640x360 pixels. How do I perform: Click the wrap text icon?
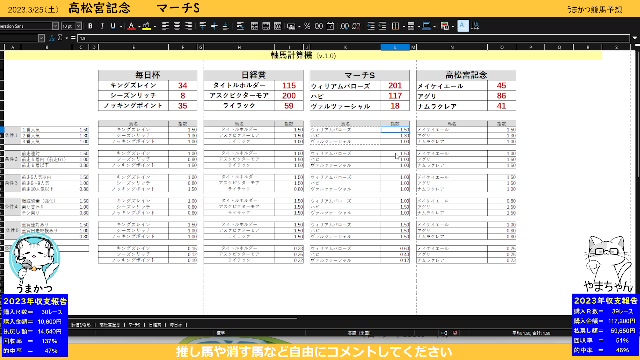[240, 26]
